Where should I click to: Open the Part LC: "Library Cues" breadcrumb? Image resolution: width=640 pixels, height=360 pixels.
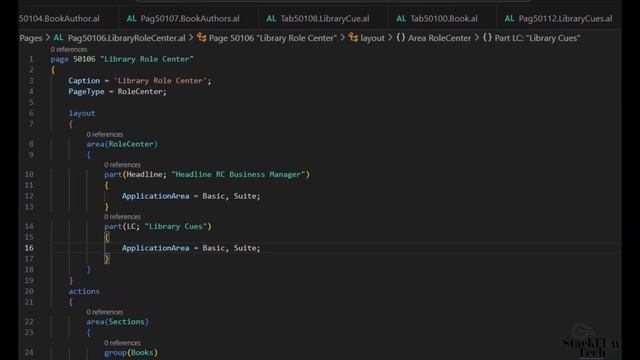pos(537,38)
